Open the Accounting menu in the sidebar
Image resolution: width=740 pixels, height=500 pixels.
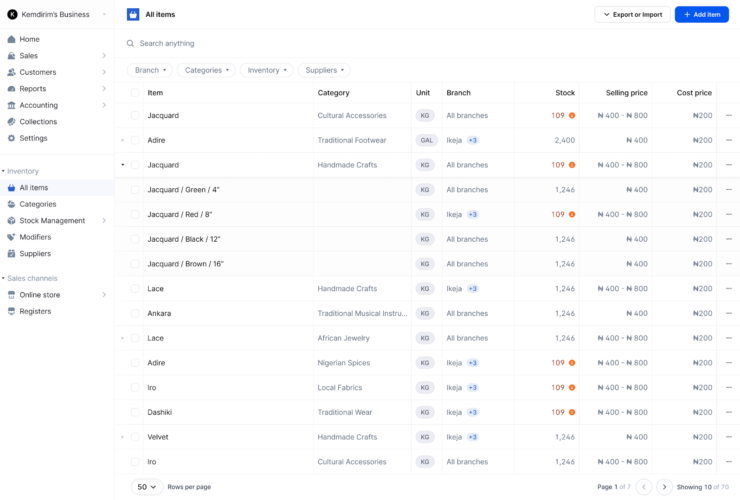tap(39, 105)
